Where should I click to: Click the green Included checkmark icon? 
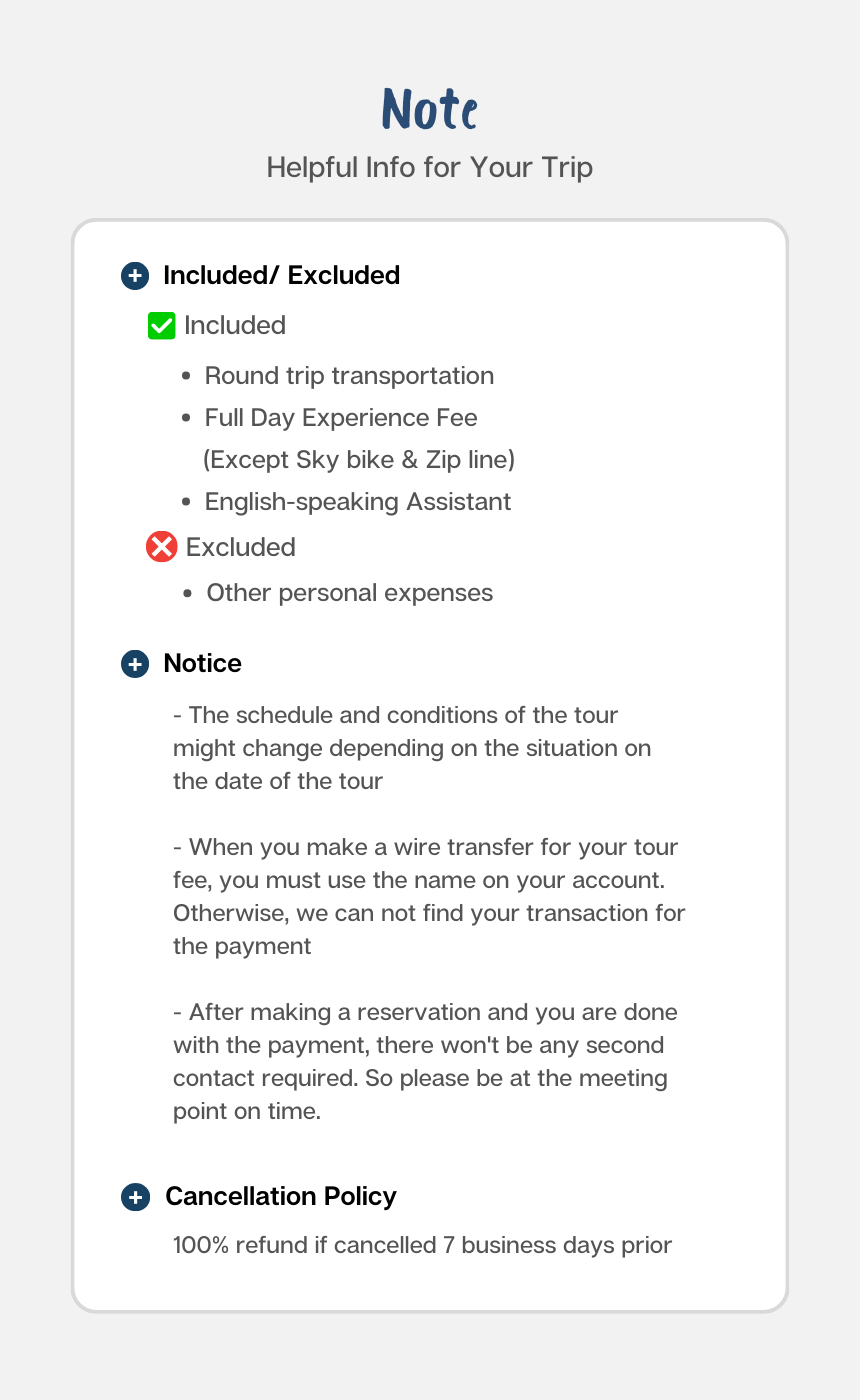[161, 326]
